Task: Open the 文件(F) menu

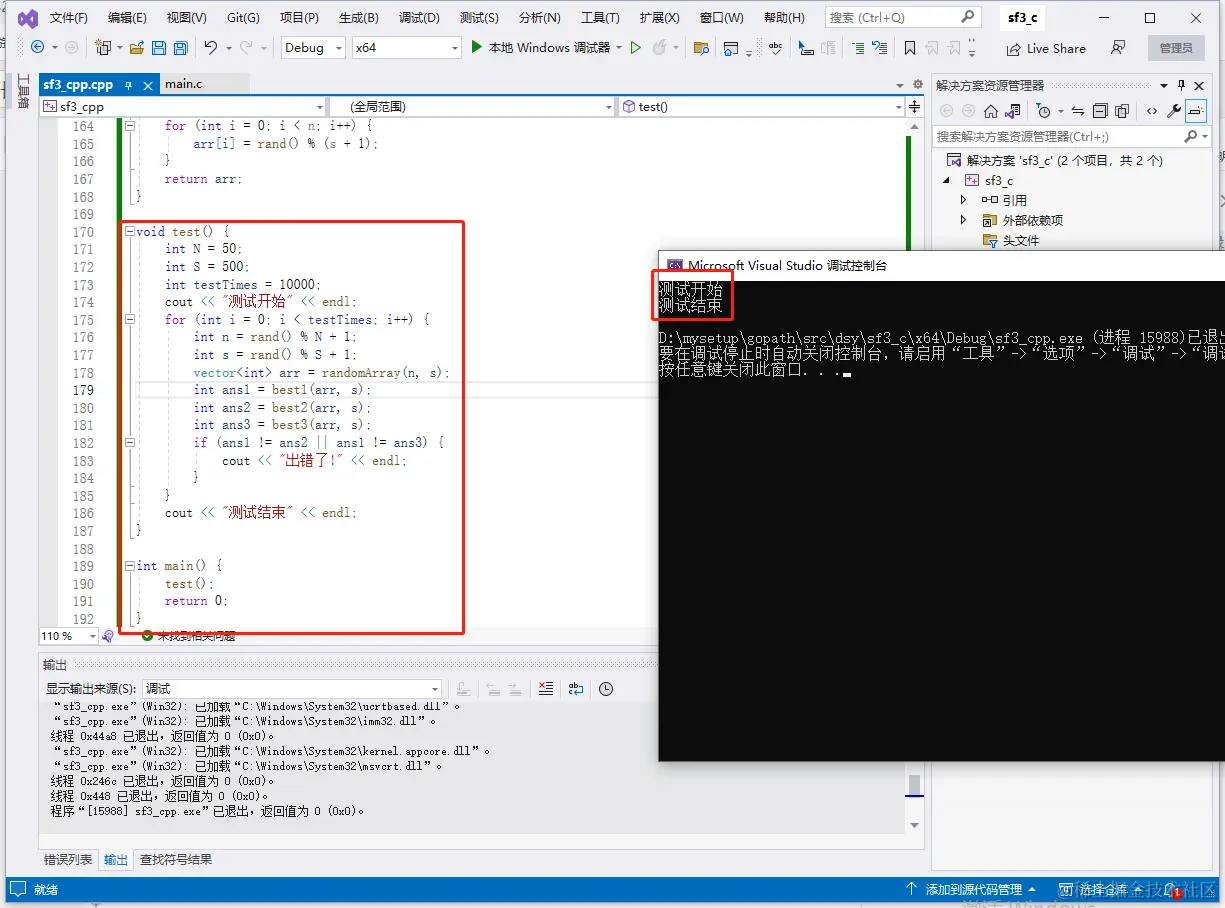Action: (69, 17)
